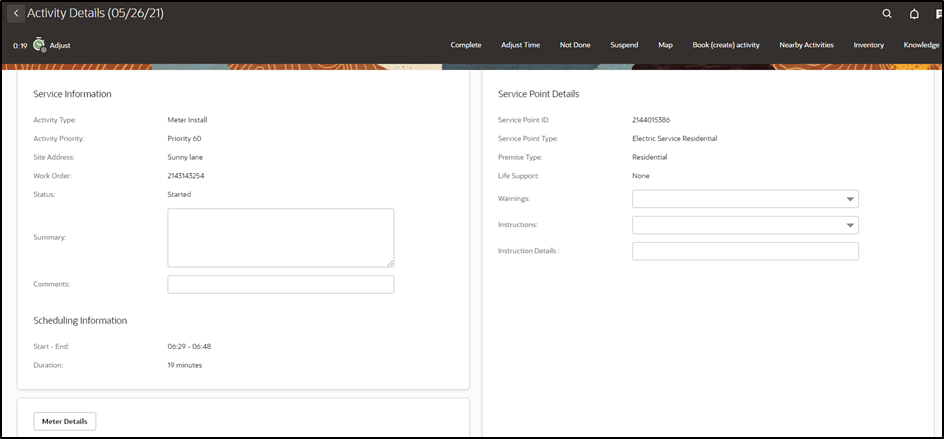Click the Service Information heading
944x439 pixels.
tap(72, 94)
